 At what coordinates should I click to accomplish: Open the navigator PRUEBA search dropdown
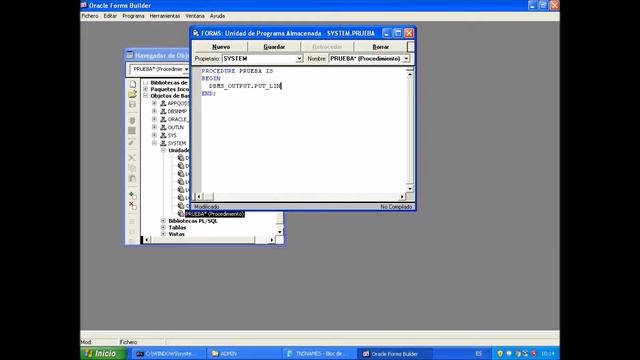(187, 69)
